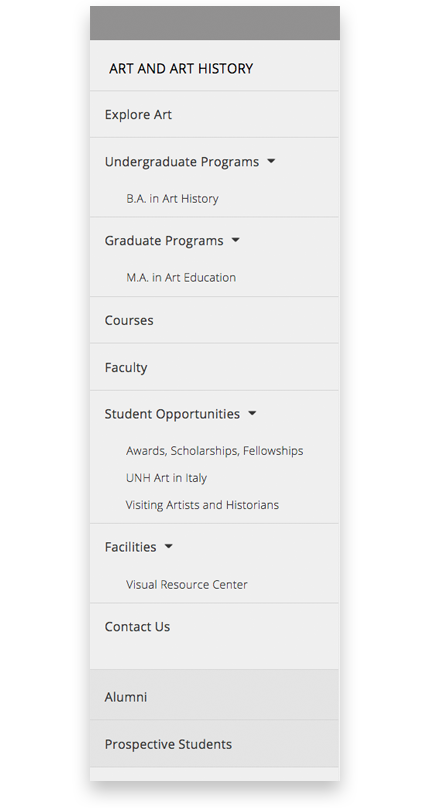Collapse the Graduate Programs arrow

(235, 240)
